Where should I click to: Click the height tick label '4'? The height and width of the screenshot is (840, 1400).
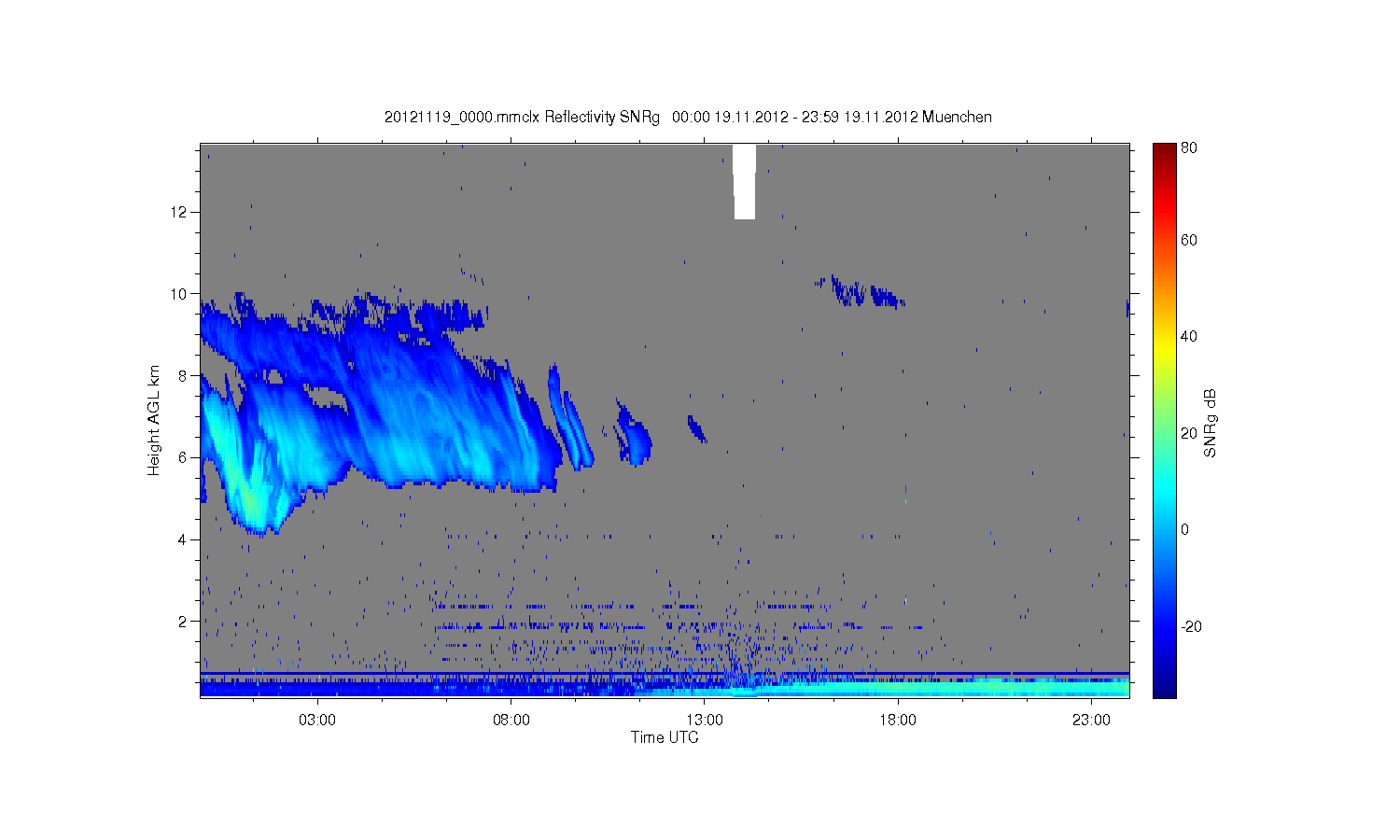[183, 539]
